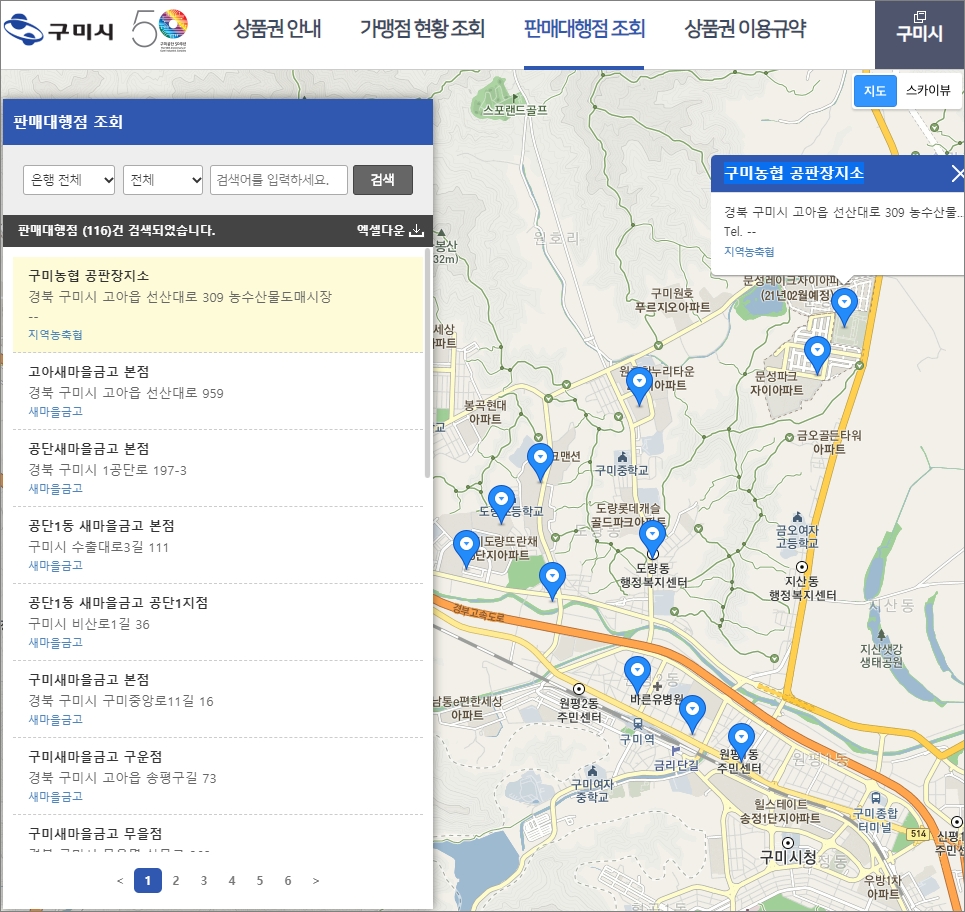This screenshot has height=912, width=965.
Task: Go to page 3 of results
Action: [x=204, y=881]
